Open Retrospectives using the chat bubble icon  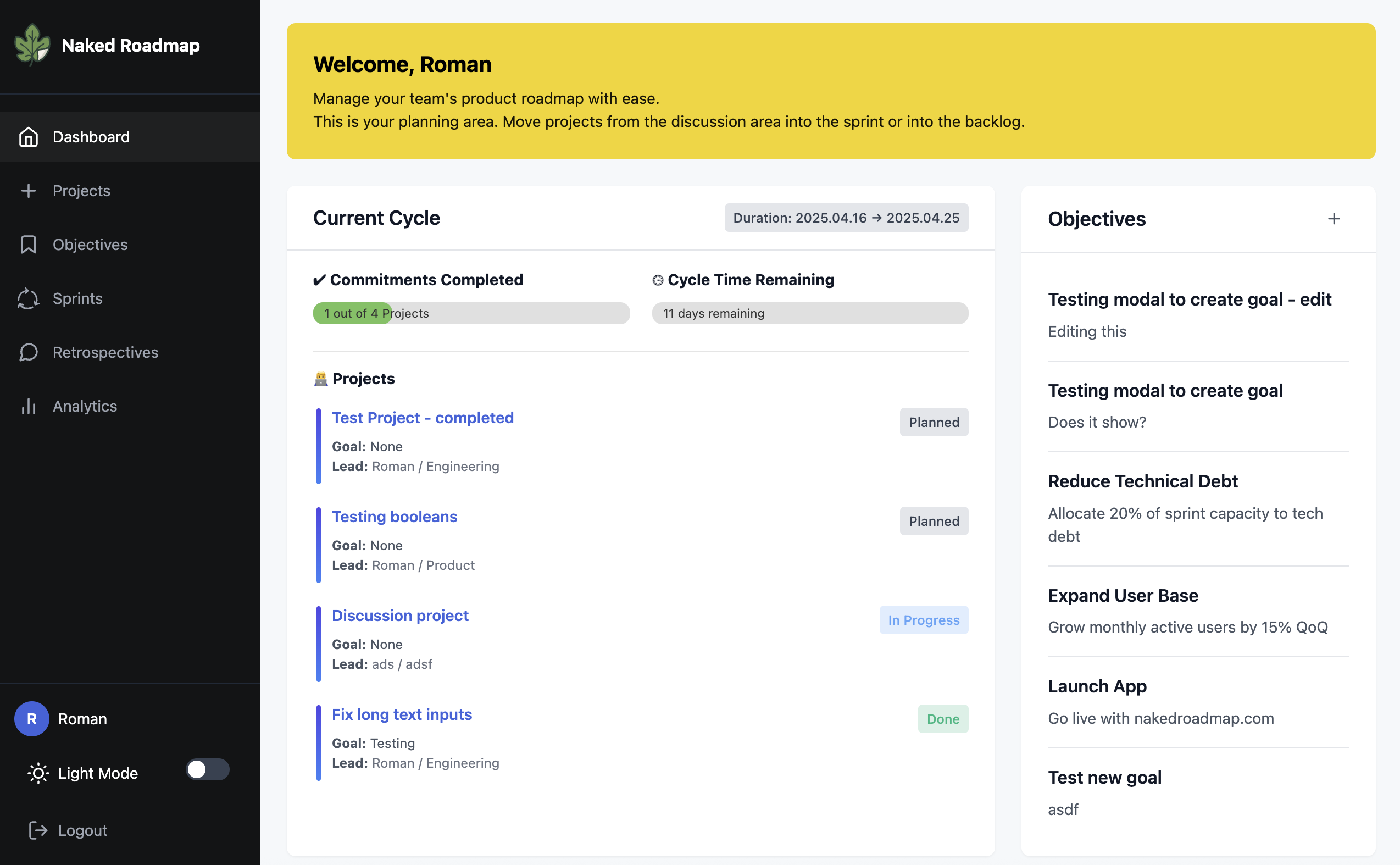(x=29, y=352)
